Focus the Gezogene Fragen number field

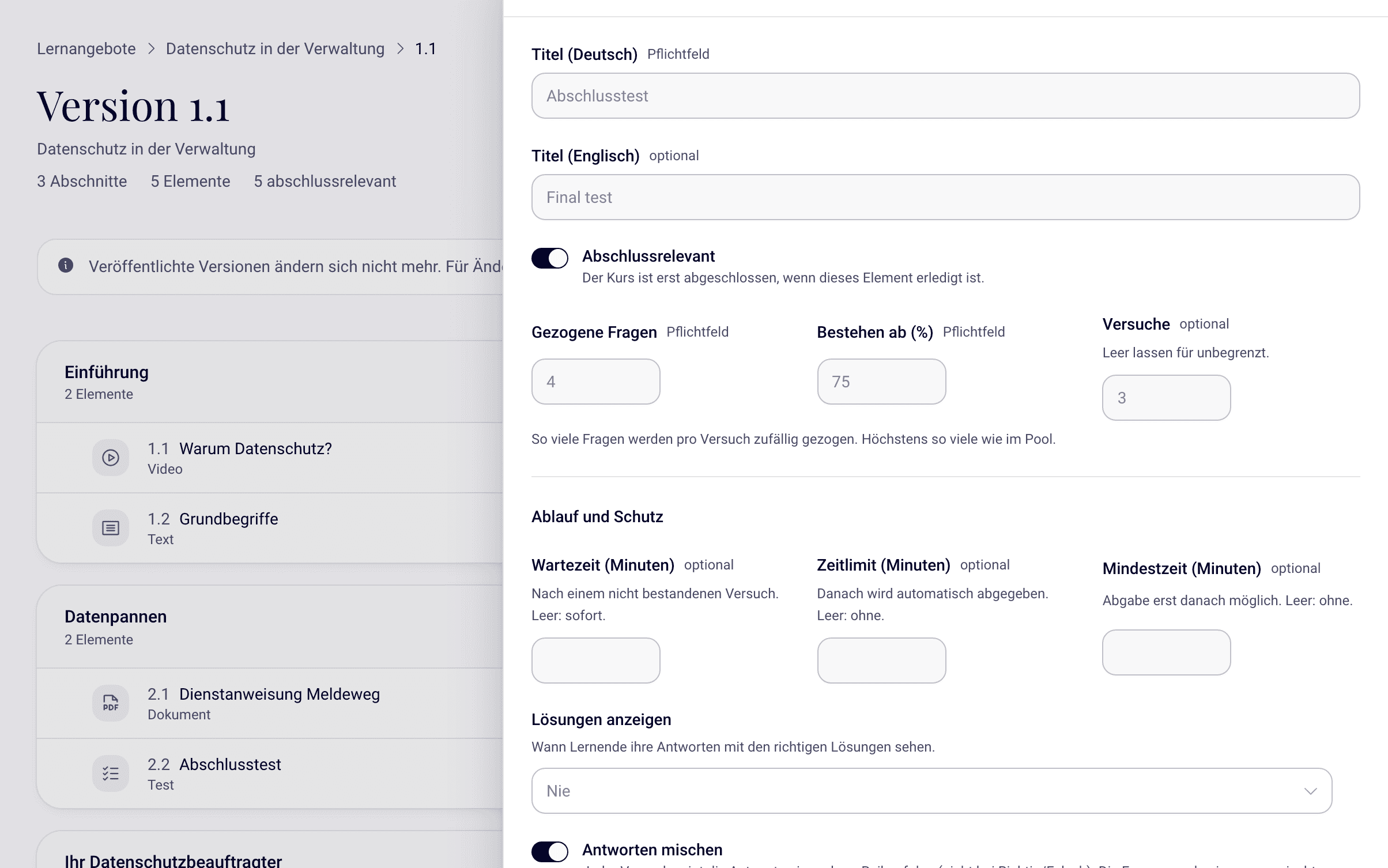595,382
